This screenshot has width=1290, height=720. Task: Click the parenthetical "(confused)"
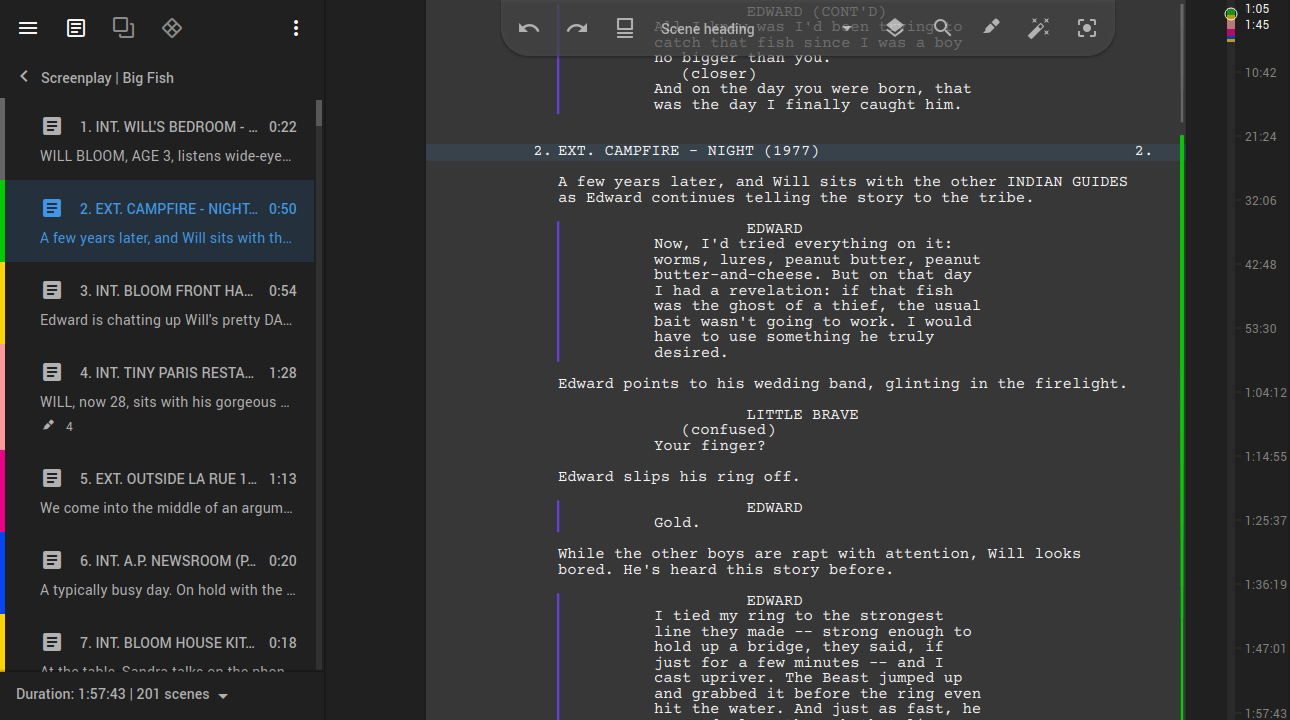click(729, 430)
